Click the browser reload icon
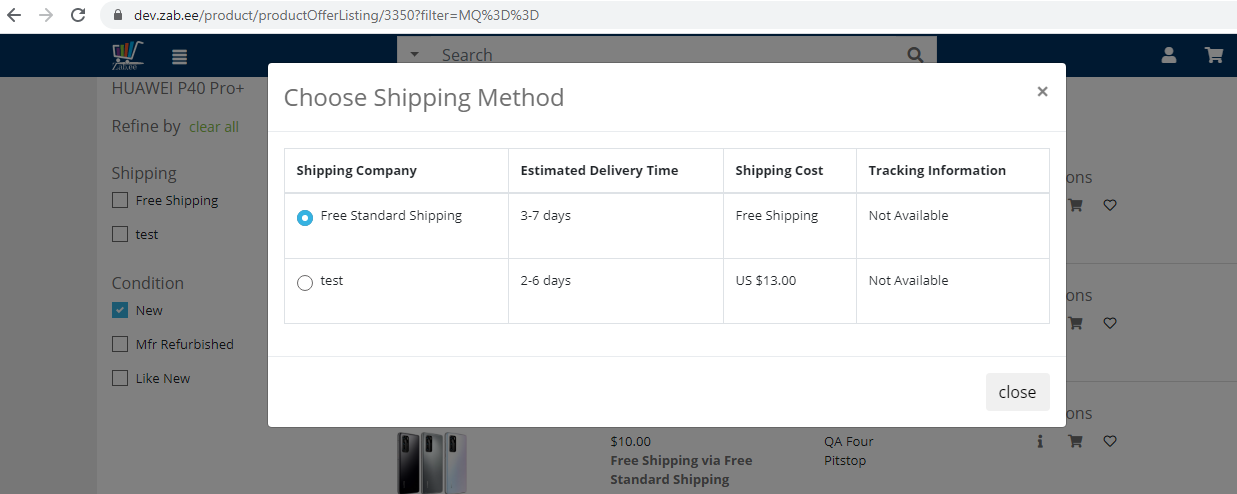 [78, 16]
